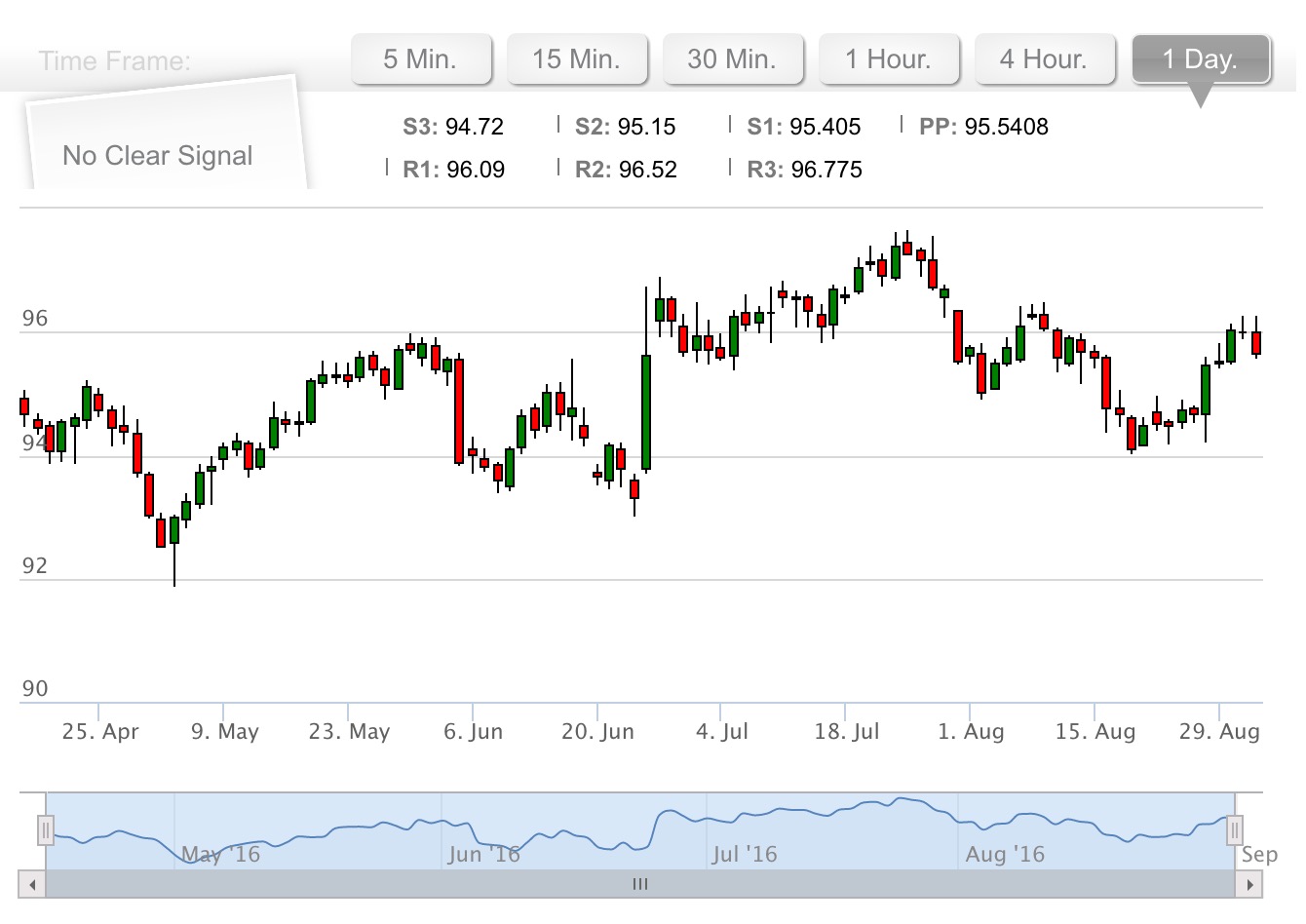Click the R2: 96.52 resistance level
This screenshot has width=1306, height=924.
[x=626, y=170]
